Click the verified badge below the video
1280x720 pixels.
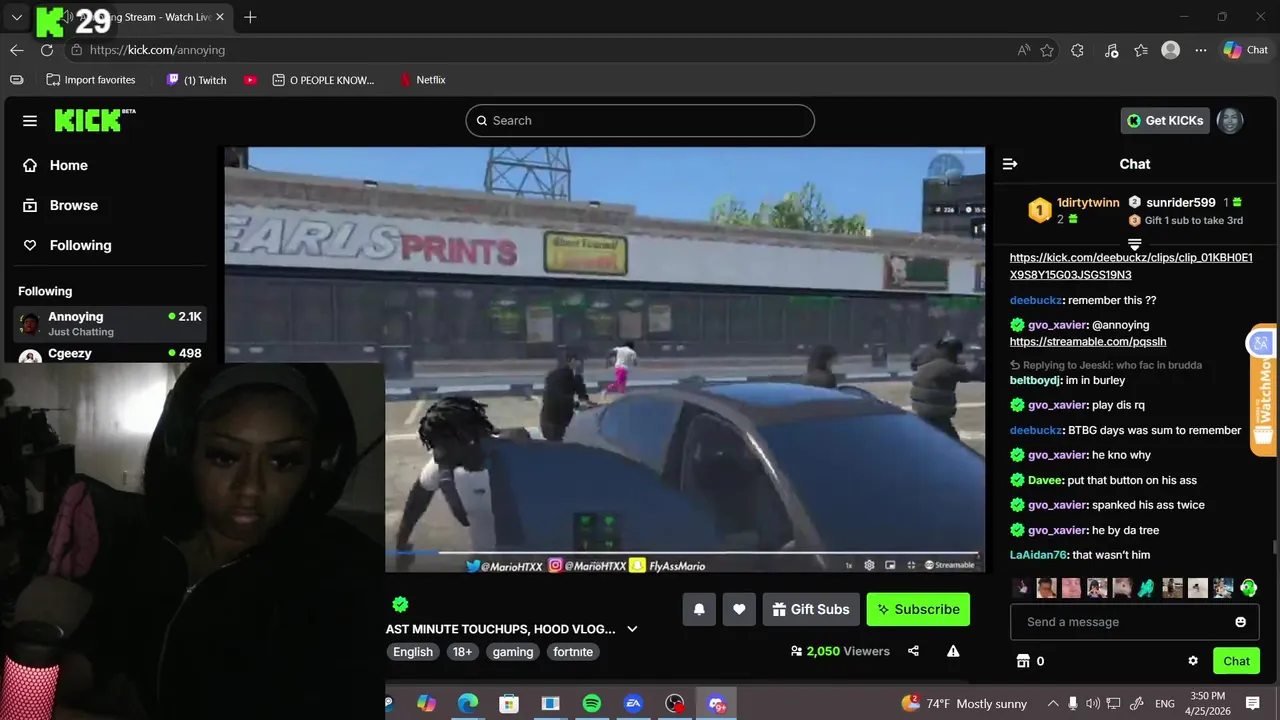coord(400,604)
